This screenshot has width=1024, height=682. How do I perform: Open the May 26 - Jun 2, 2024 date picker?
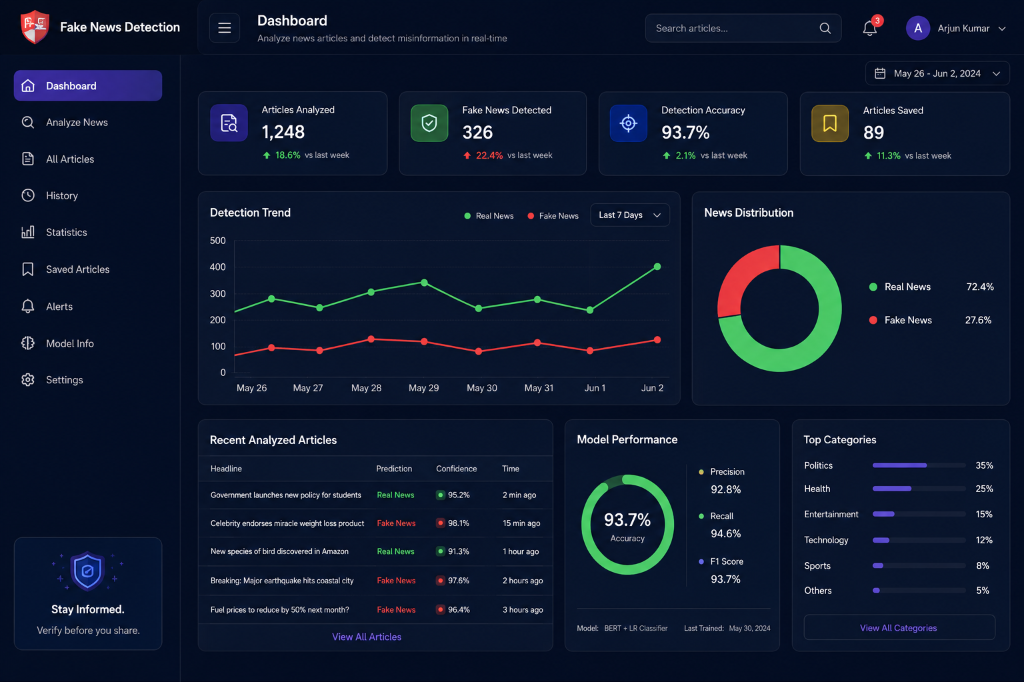937,73
